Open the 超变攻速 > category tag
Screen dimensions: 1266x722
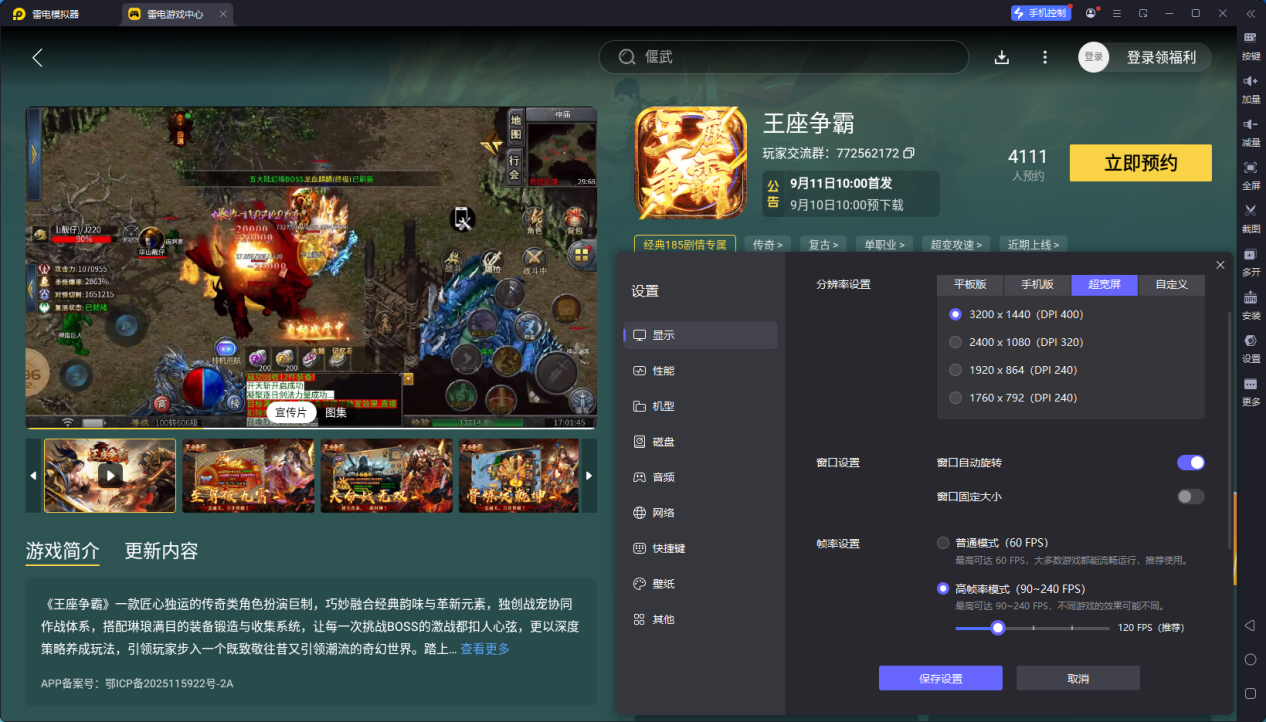tap(956, 244)
